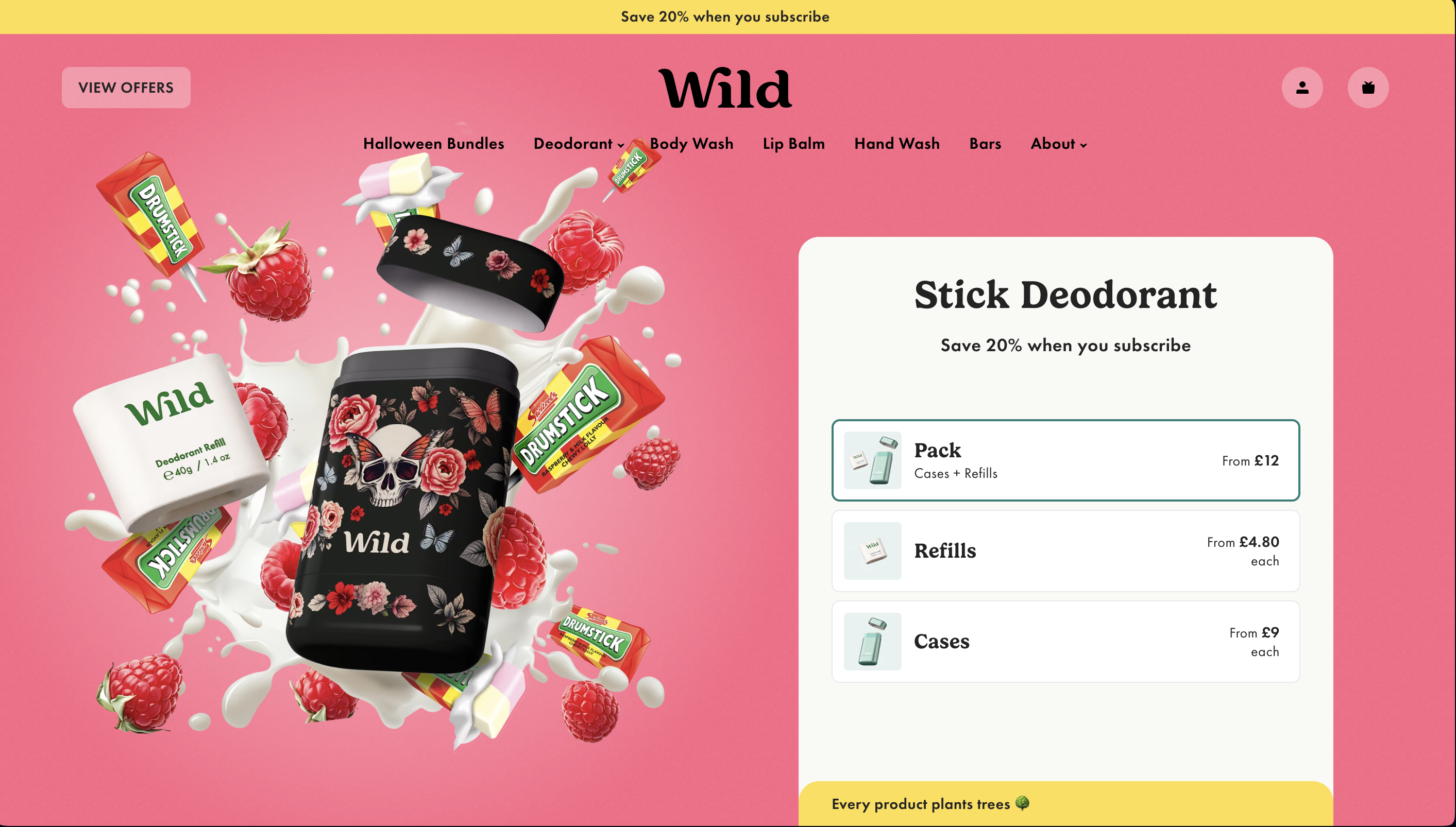Select the Pack option
The width and height of the screenshot is (1456, 827).
click(x=1065, y=460)
